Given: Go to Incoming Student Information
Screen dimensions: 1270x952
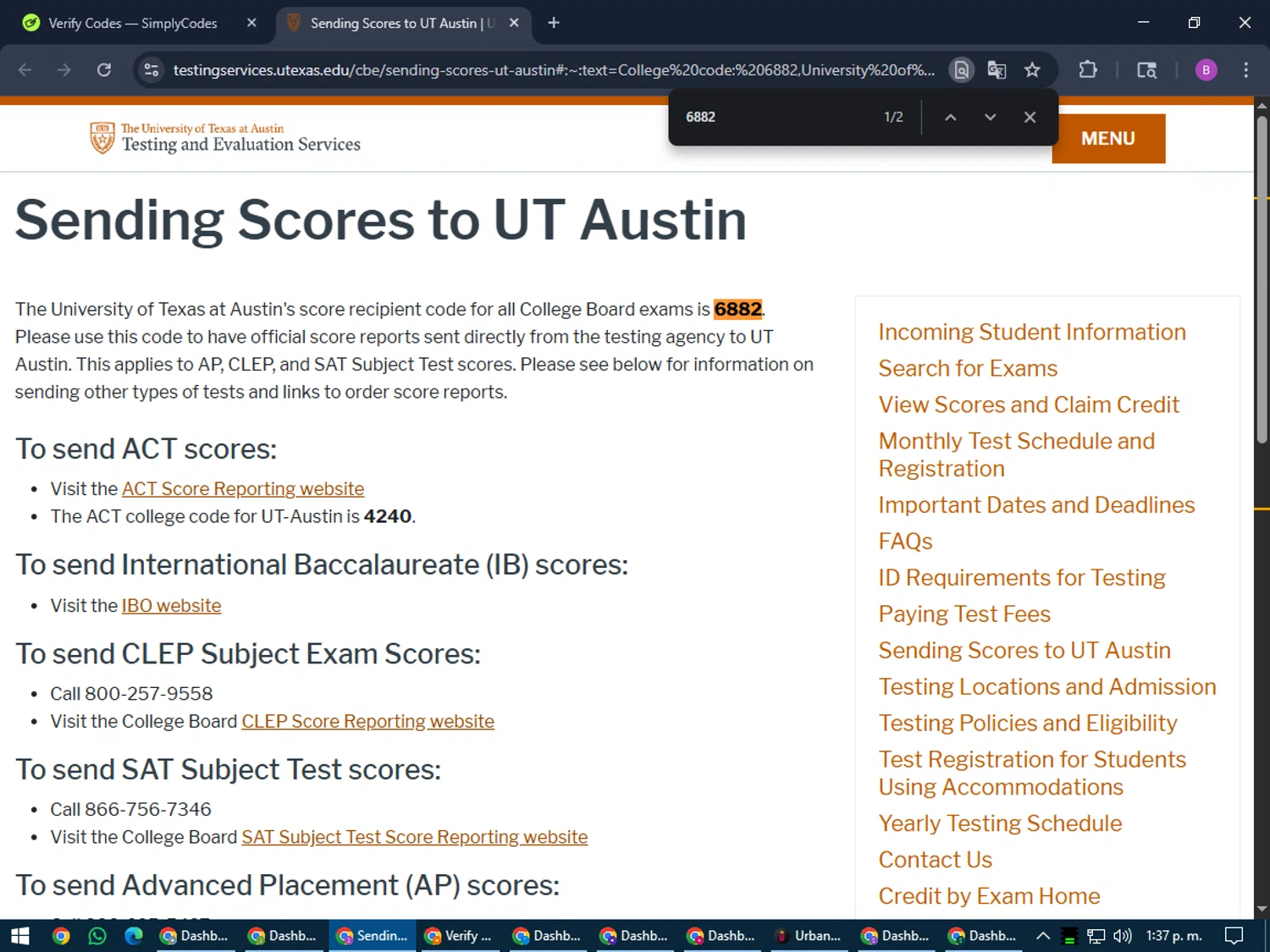Looking at the screenshot, I should [x=1032, y=332].
